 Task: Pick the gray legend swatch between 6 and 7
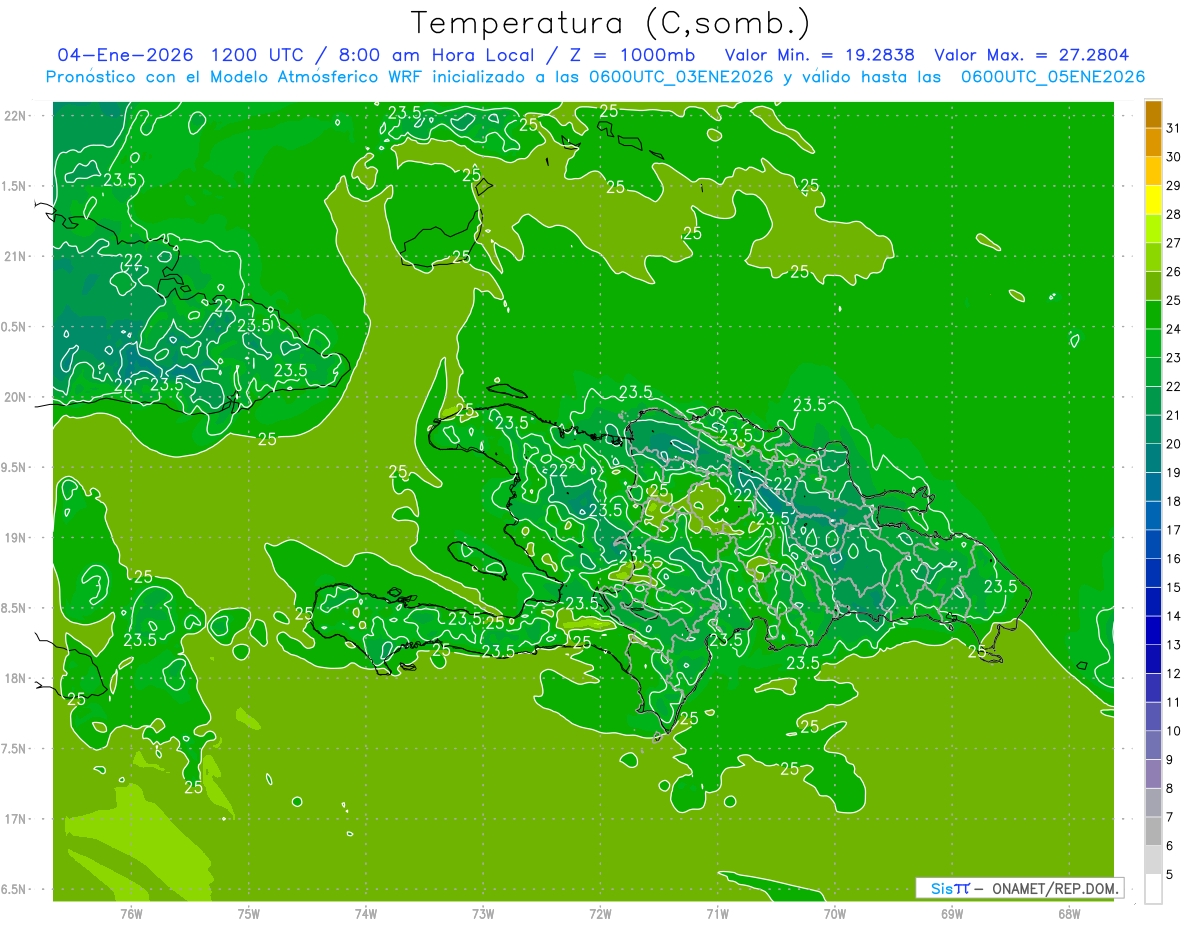coord(1153,831)
